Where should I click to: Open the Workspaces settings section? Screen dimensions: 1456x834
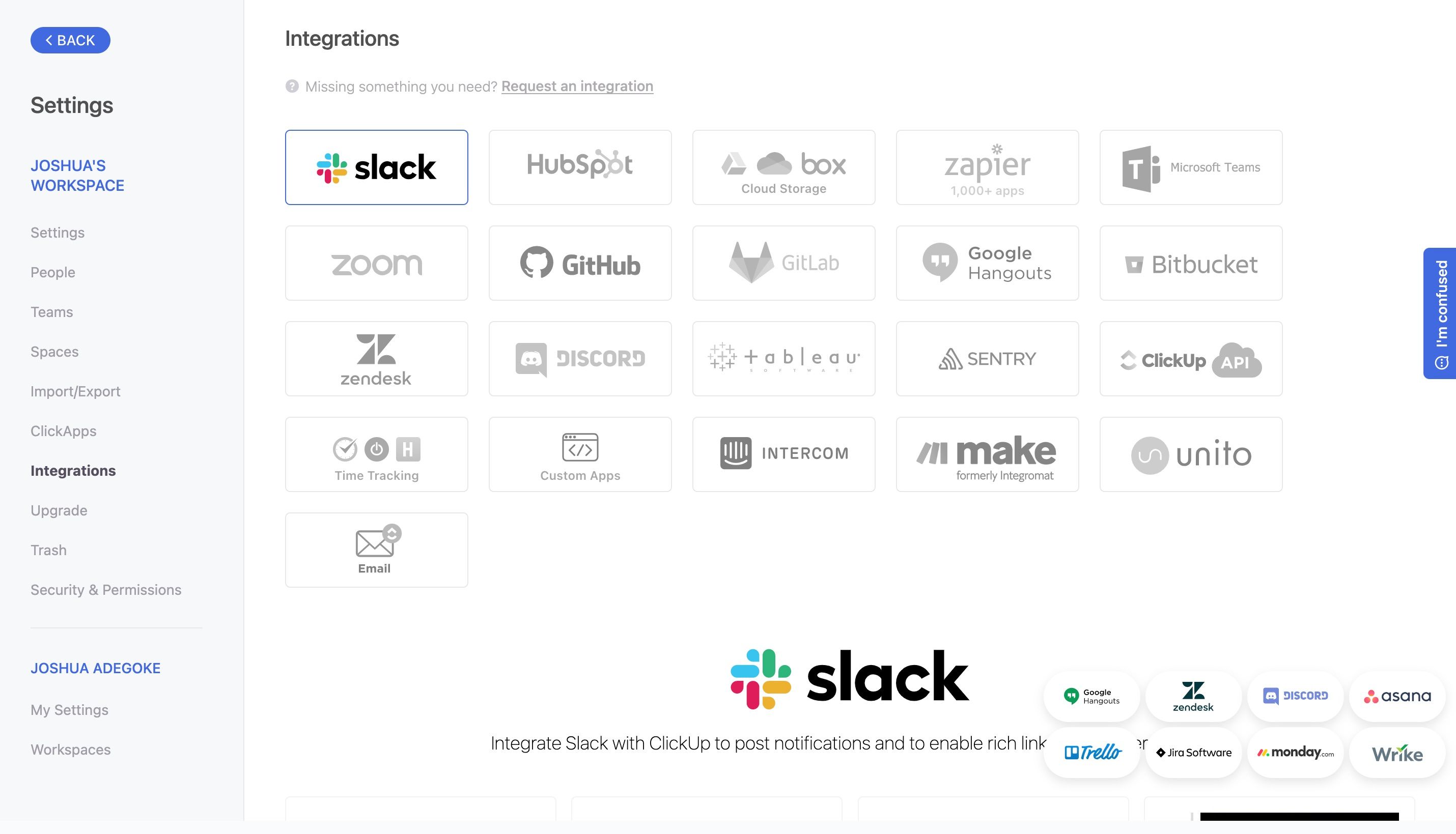coord(70,748)
